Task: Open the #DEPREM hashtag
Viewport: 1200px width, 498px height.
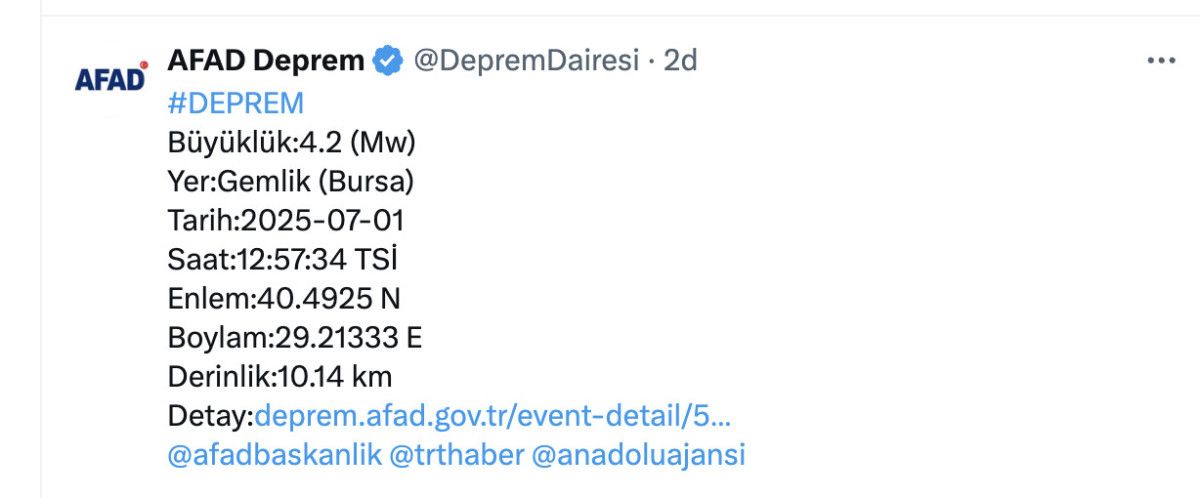Action: (x=236, y=104)
